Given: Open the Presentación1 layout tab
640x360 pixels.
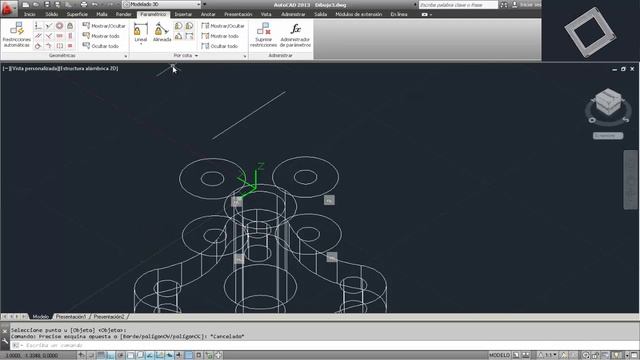Looking at the screenshot, I should click(x=71, y=317).
